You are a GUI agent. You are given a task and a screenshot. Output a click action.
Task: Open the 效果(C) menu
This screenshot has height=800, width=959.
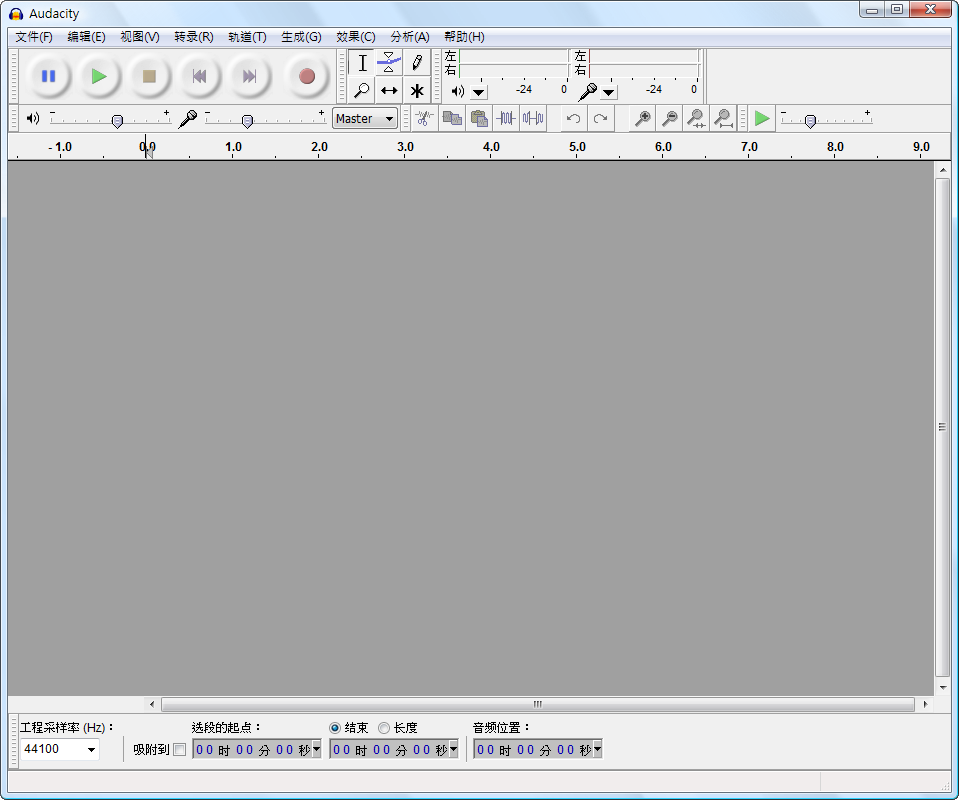click(x=356, y=37)
